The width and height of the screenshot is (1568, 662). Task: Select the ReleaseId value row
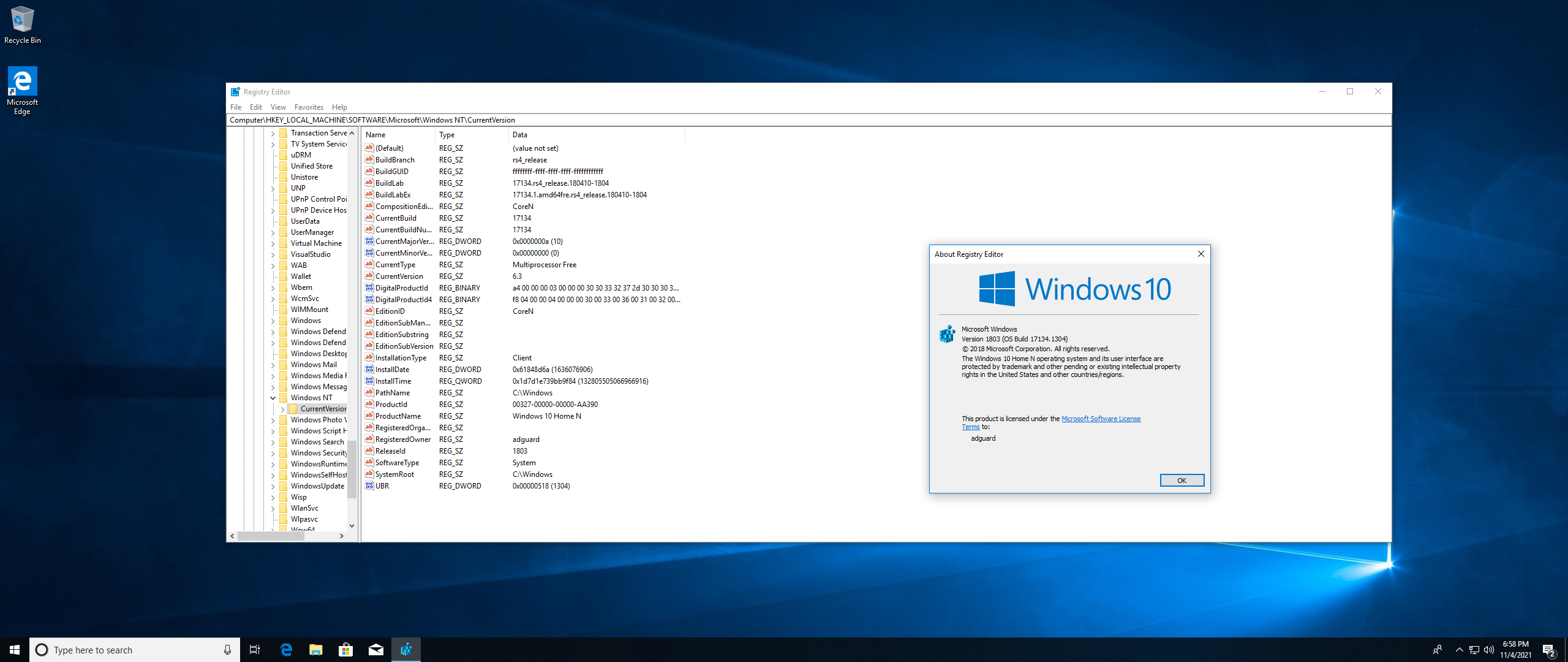tap(524, 451)
